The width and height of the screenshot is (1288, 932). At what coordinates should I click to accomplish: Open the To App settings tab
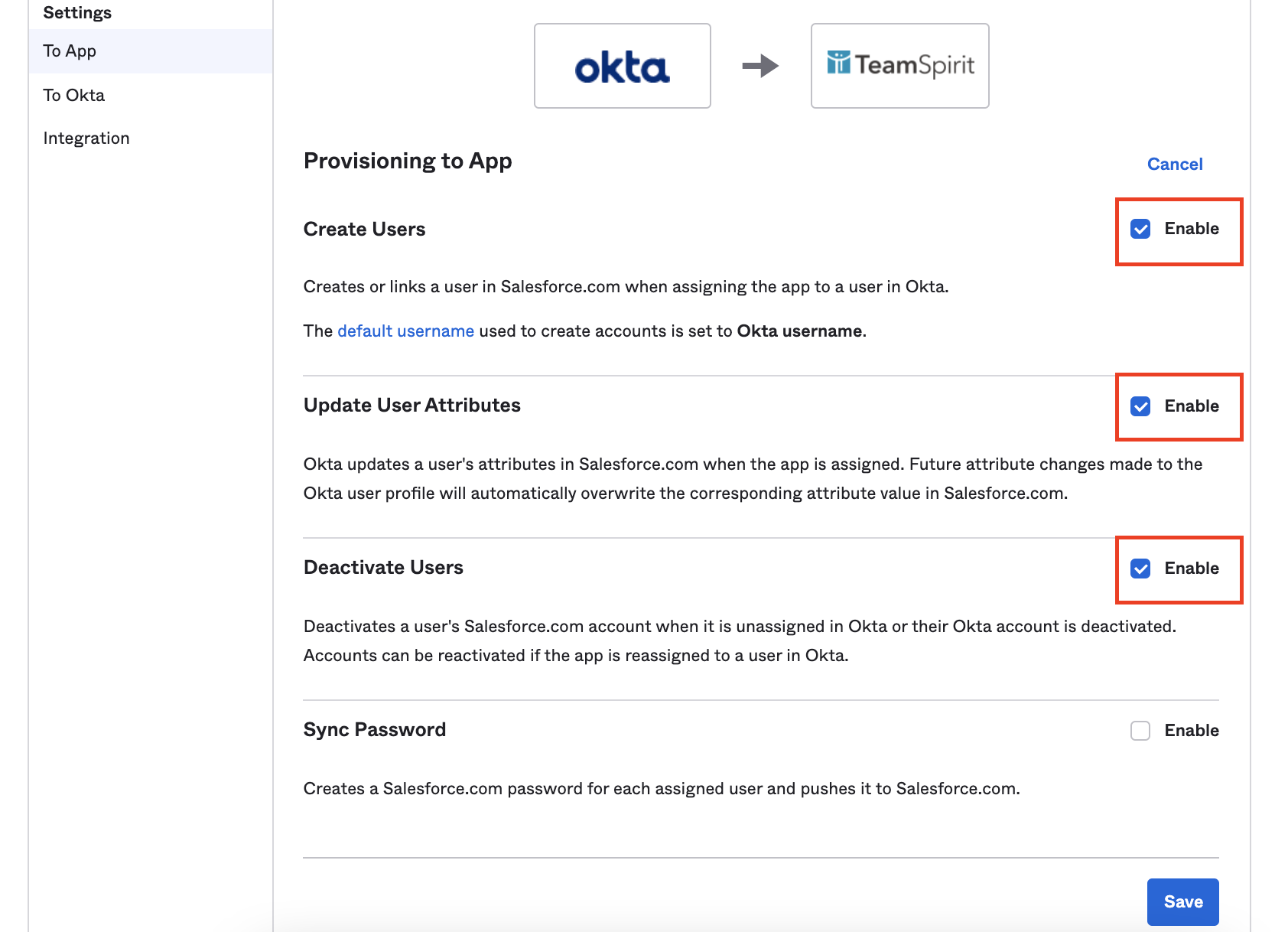(70, 51)
